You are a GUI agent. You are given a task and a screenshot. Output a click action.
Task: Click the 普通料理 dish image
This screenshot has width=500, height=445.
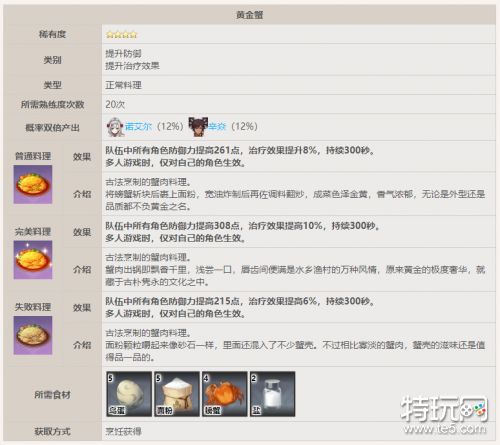33,184
